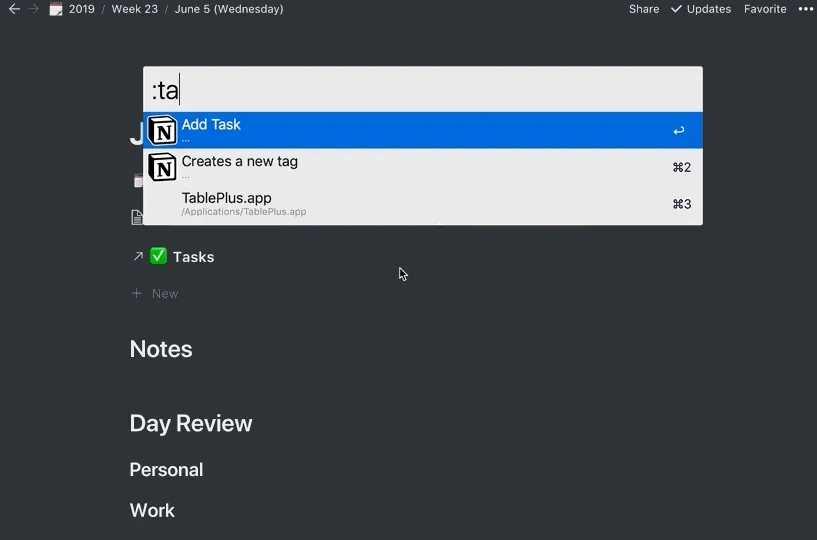Click the forward navigation arrow
Viewport: 817px width, 540px height.
point(33,9)
